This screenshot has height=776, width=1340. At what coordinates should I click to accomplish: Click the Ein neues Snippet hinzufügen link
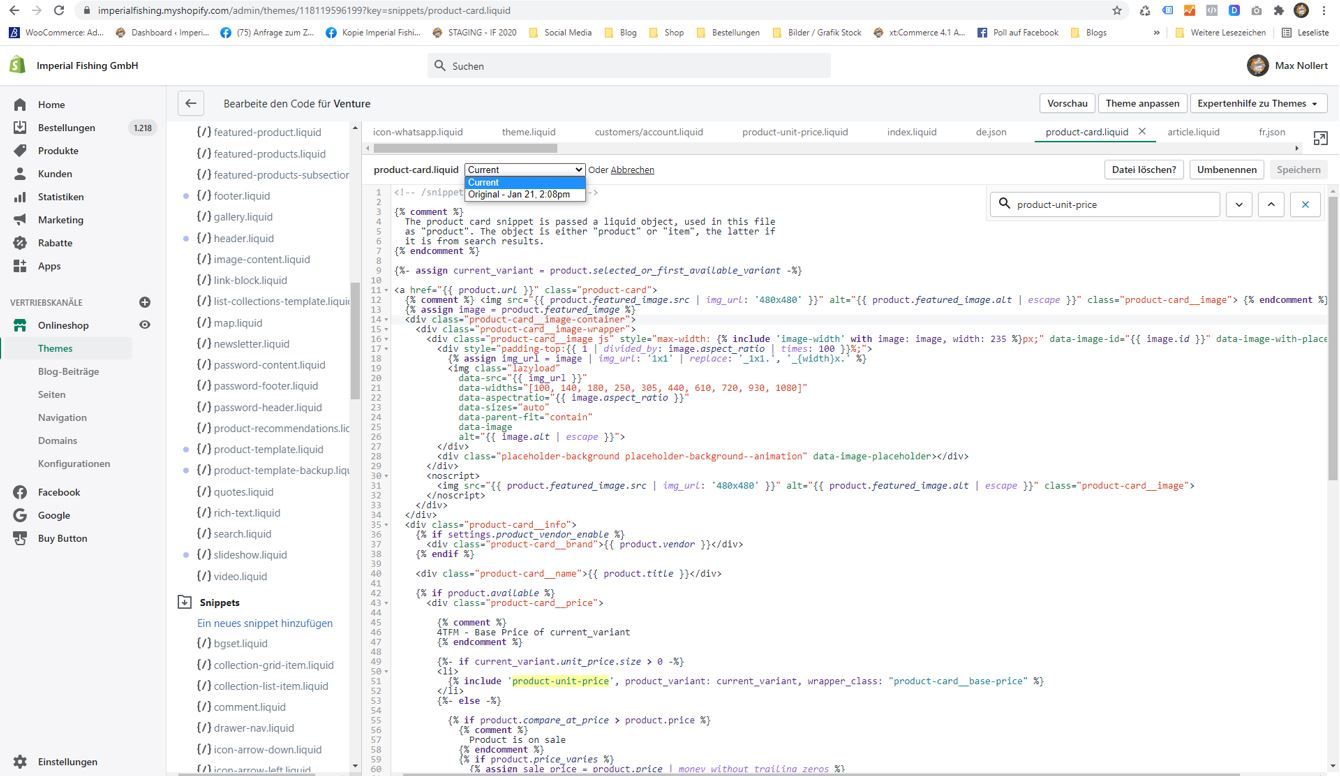265,623
